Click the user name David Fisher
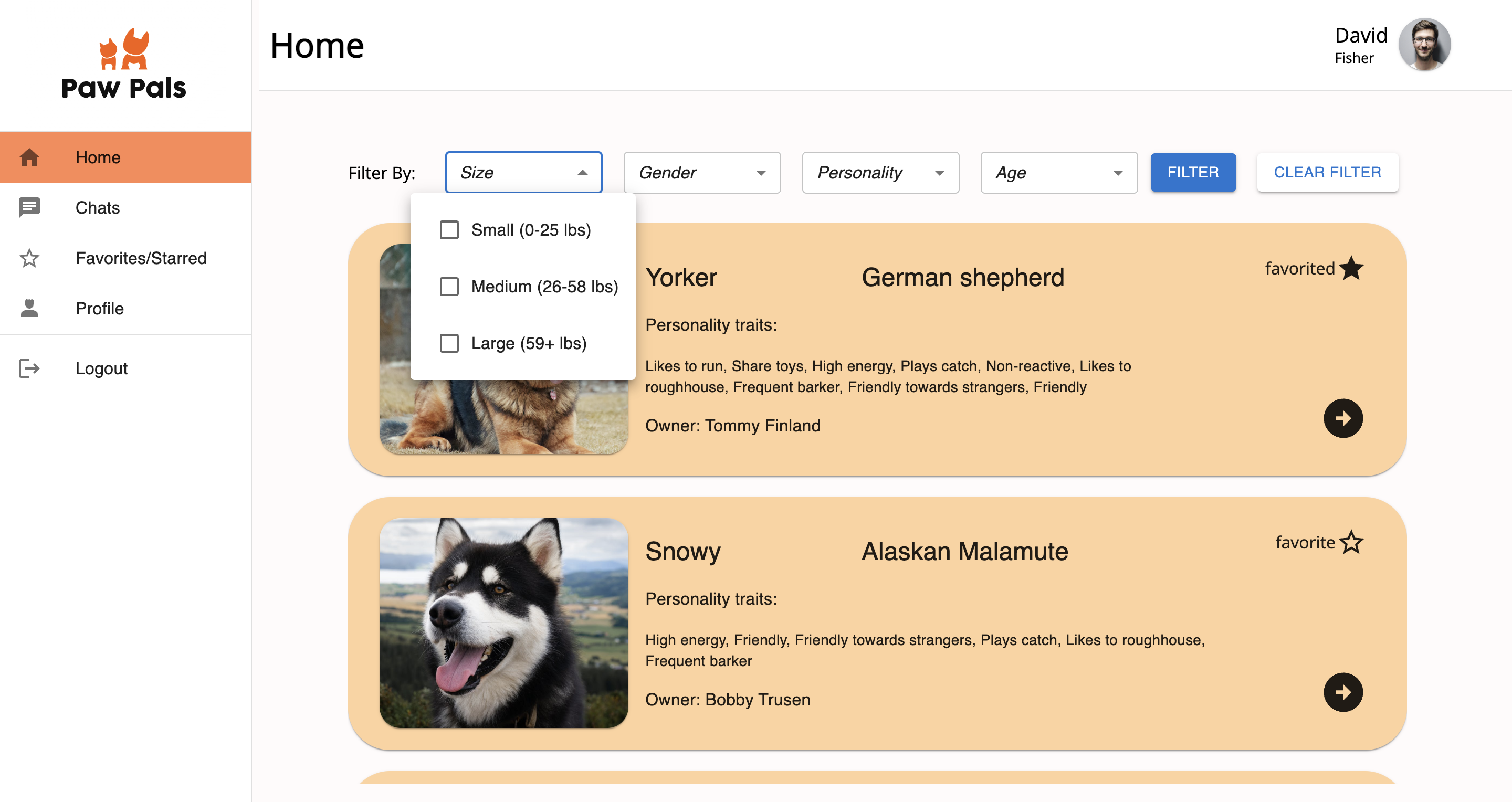This screenshot has height=802, width=1512. [1361, 45]
